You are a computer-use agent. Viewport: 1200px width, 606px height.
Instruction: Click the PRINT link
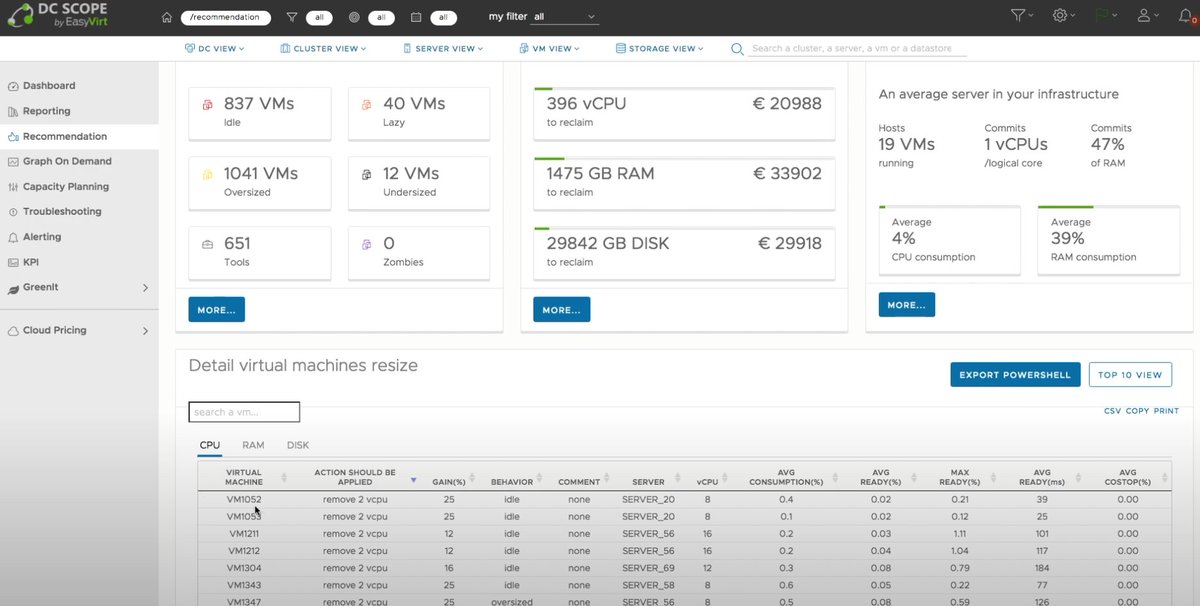tap(1166, 411)
